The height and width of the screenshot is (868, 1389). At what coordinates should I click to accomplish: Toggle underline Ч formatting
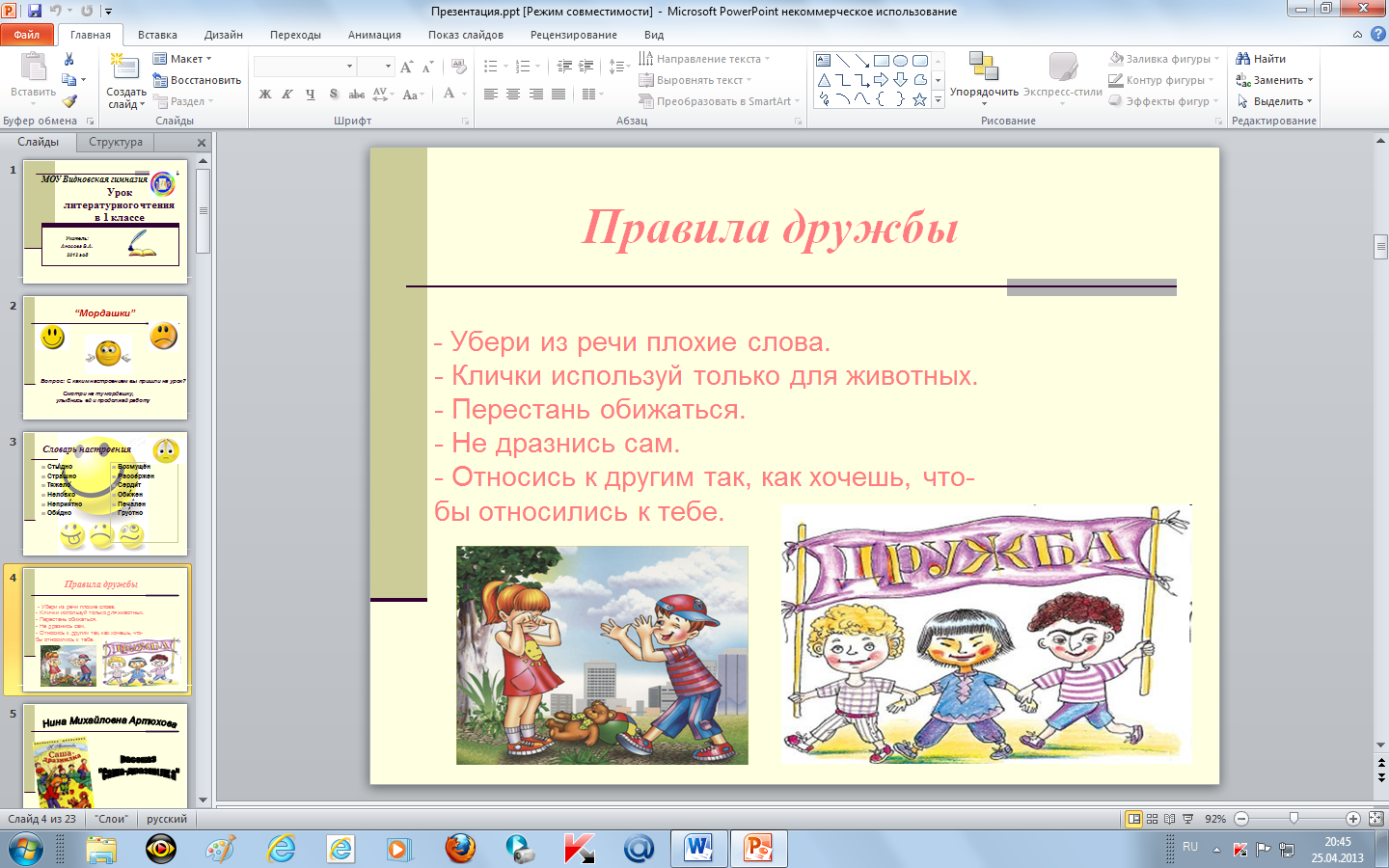[310, 95]
